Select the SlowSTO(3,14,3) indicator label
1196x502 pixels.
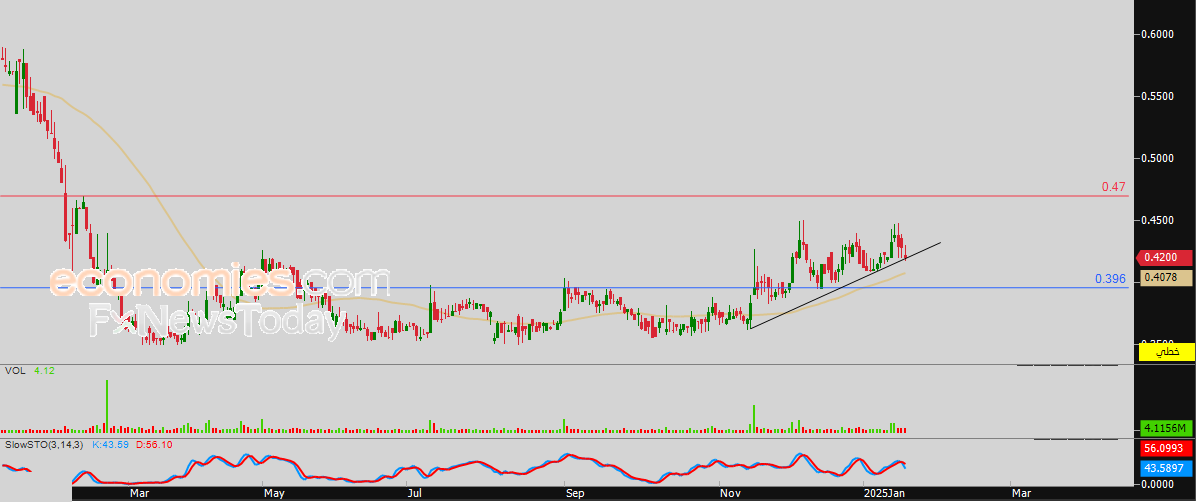pos(43,444)
